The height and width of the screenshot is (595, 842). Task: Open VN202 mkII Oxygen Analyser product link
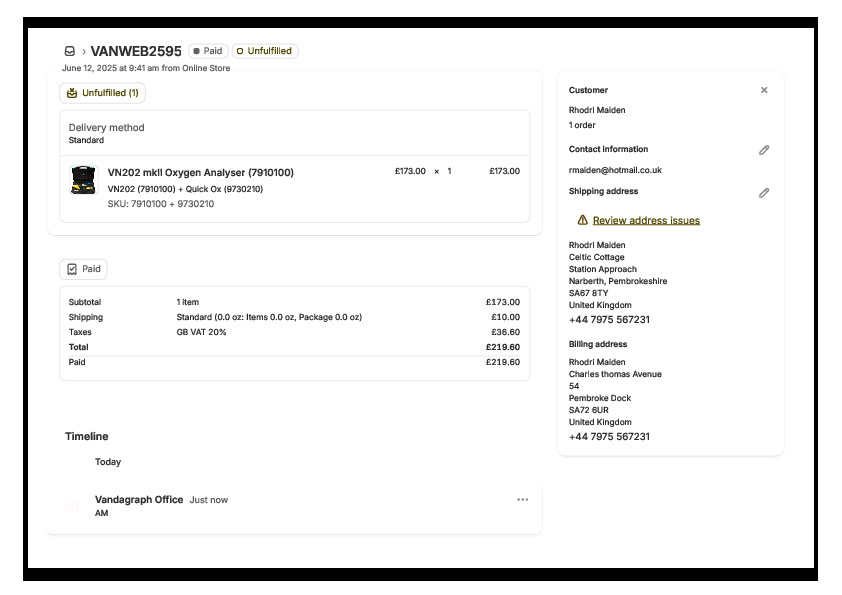[x=200, y=172]
